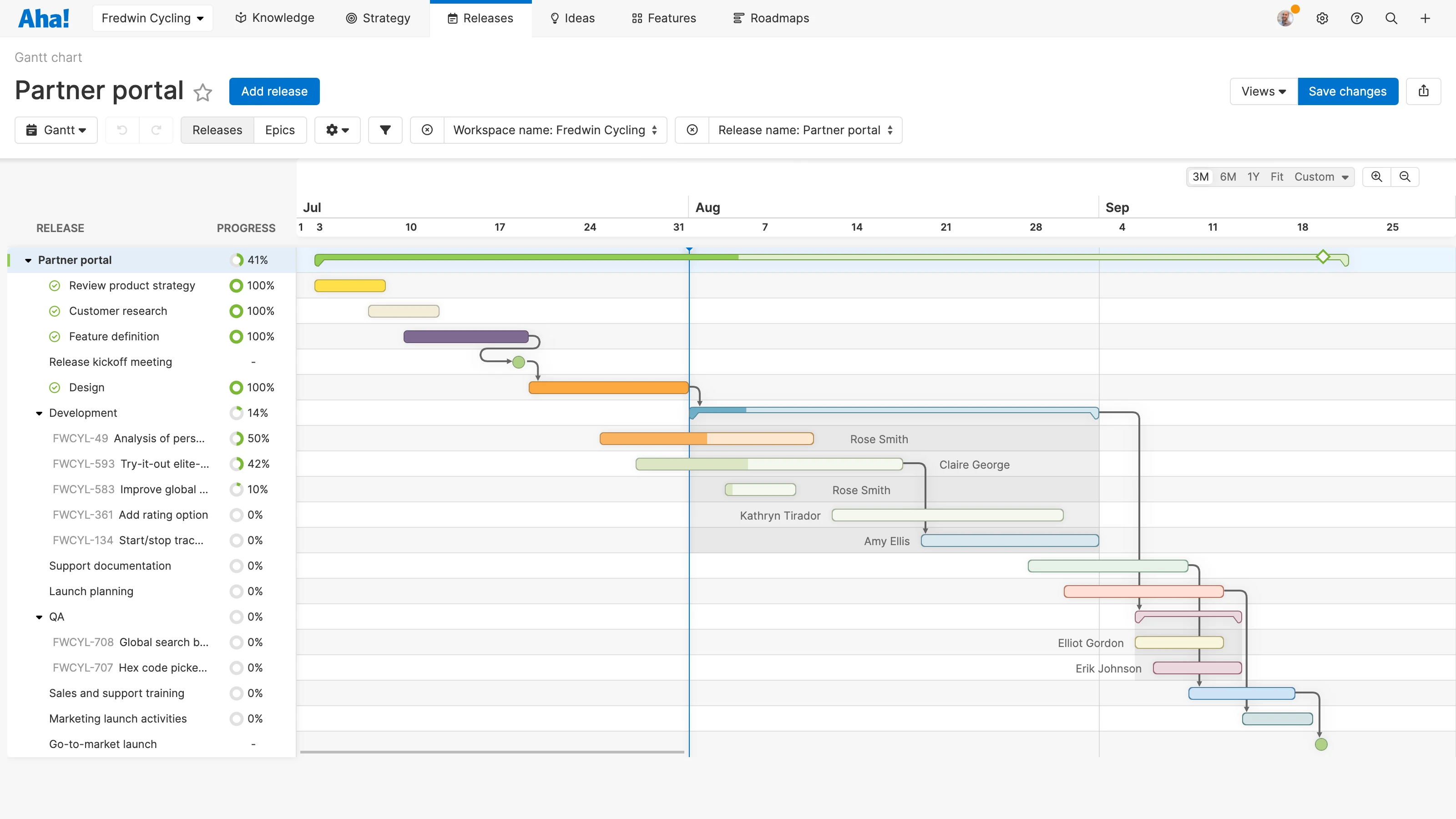
Task: Click the export/share icon near Save changes
Action: (x=1424, y=91)
